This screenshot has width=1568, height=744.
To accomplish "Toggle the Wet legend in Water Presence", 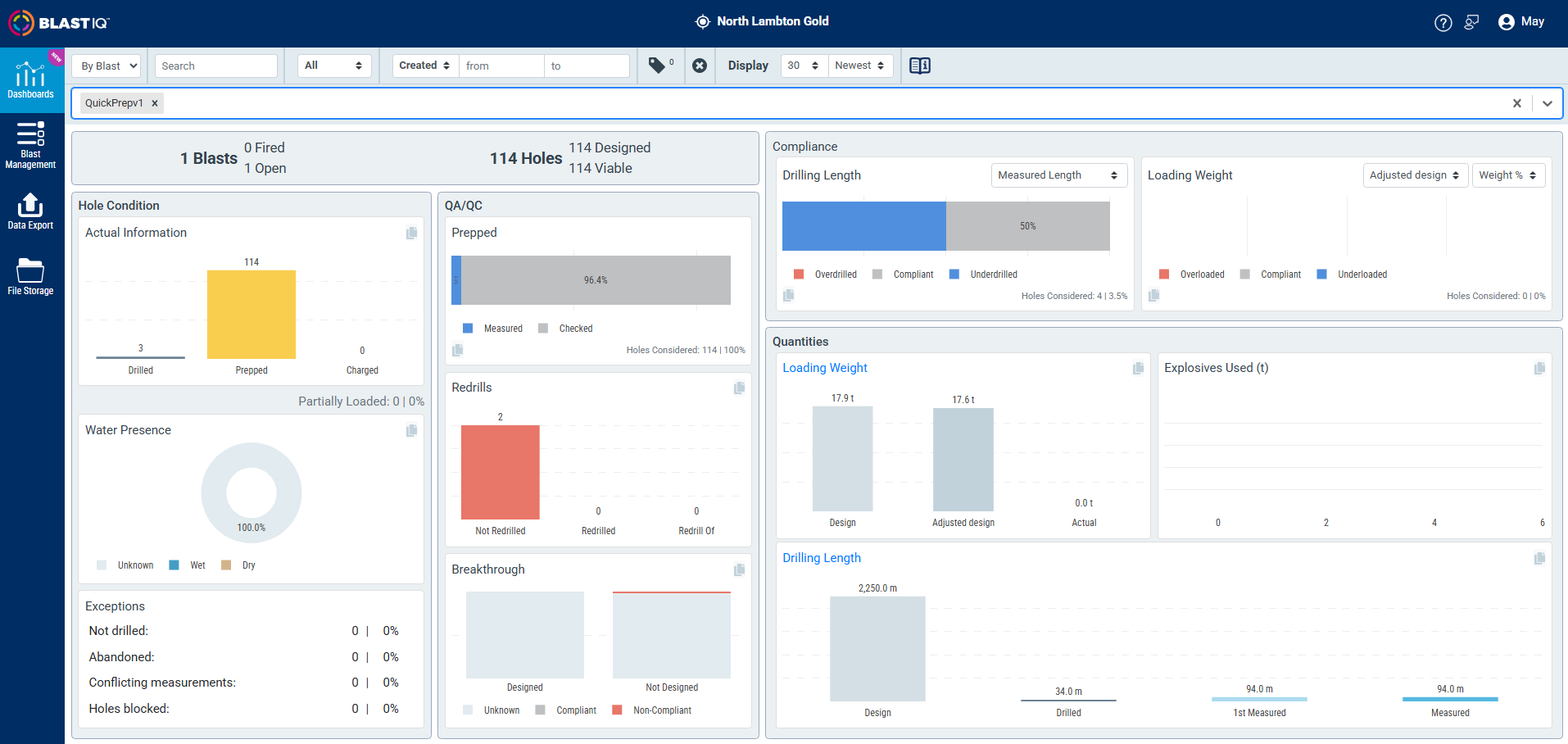I will click(188, 565).
